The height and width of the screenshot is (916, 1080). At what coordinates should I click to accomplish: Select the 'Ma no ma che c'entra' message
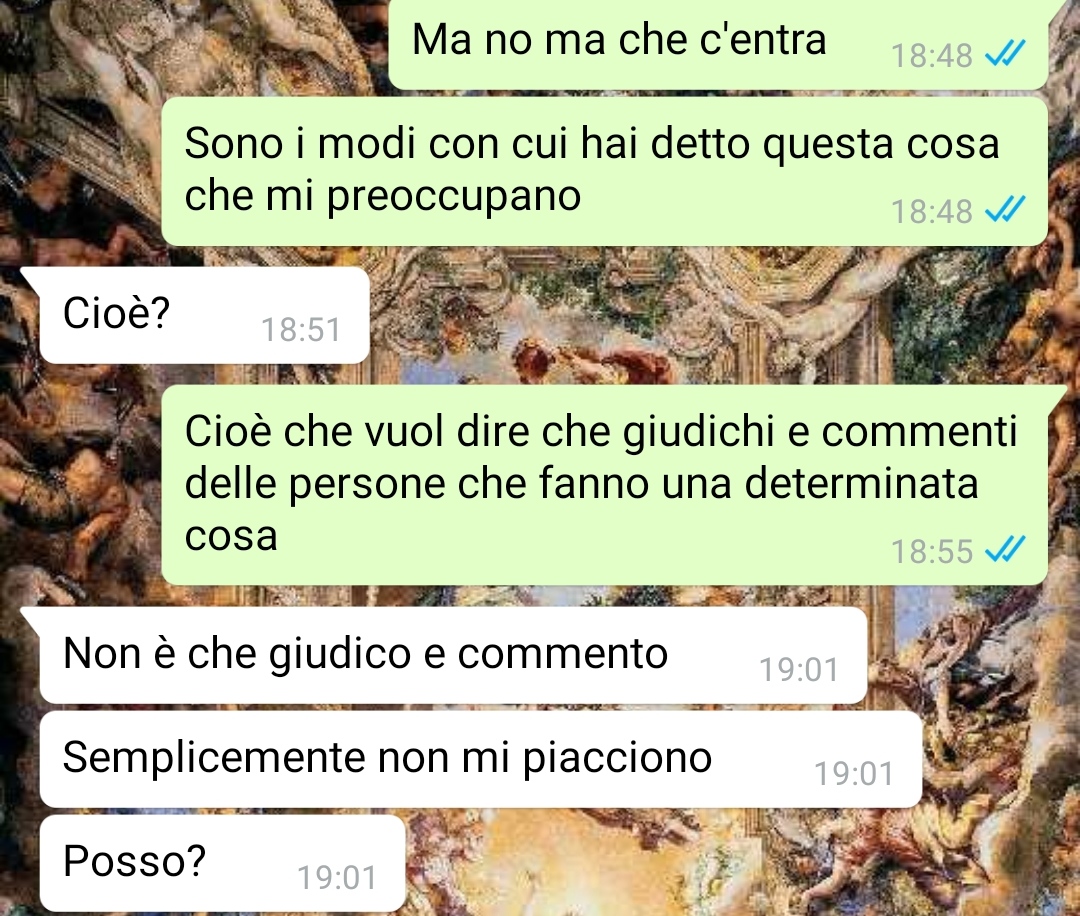tap(718, 44)
